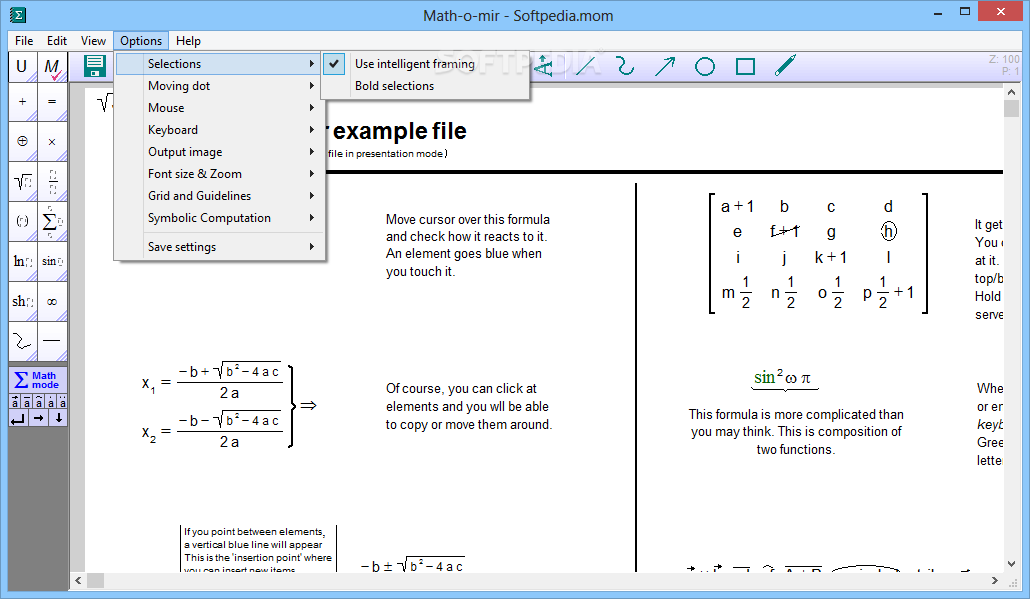1030x599 pixels.
Task: Click the right arrow key button
Action: tap(39, 418)
